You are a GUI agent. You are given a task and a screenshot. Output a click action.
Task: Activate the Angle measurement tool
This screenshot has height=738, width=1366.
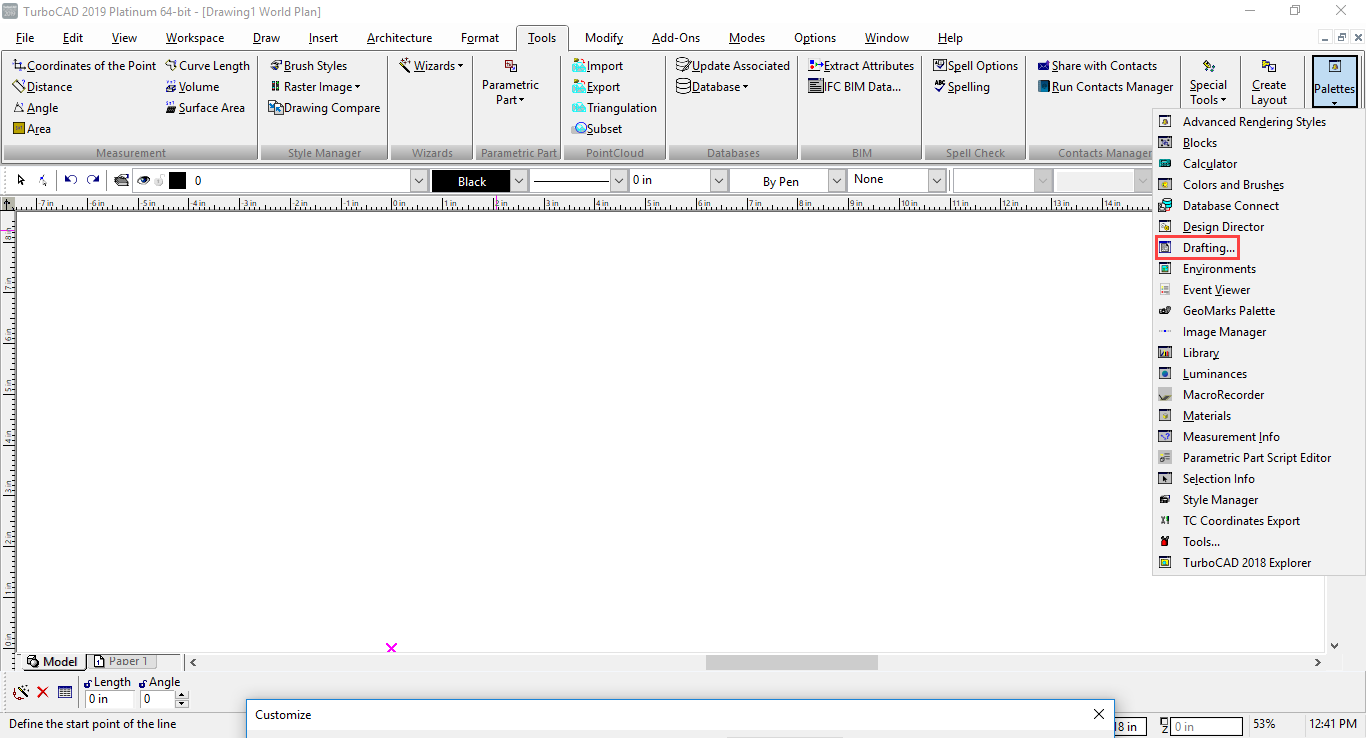[35, 108]
